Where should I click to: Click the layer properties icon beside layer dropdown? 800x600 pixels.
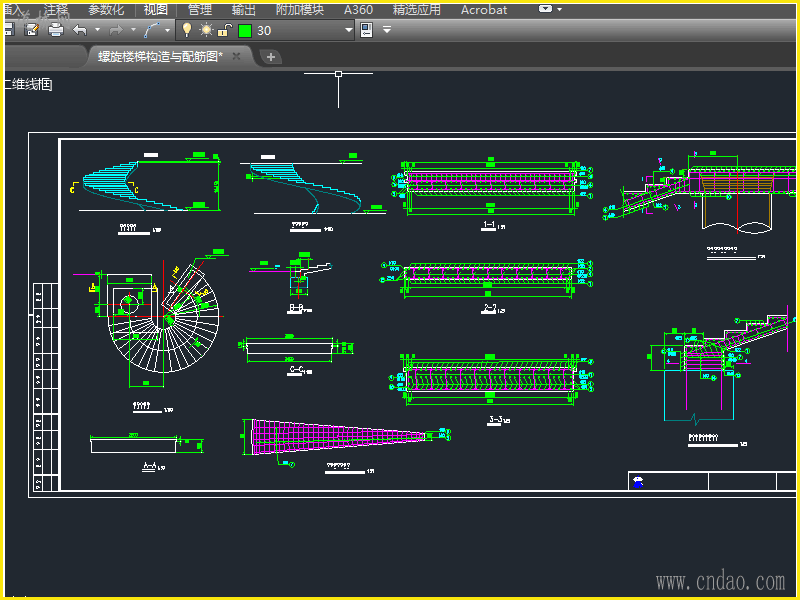click(x=366, y=30)
